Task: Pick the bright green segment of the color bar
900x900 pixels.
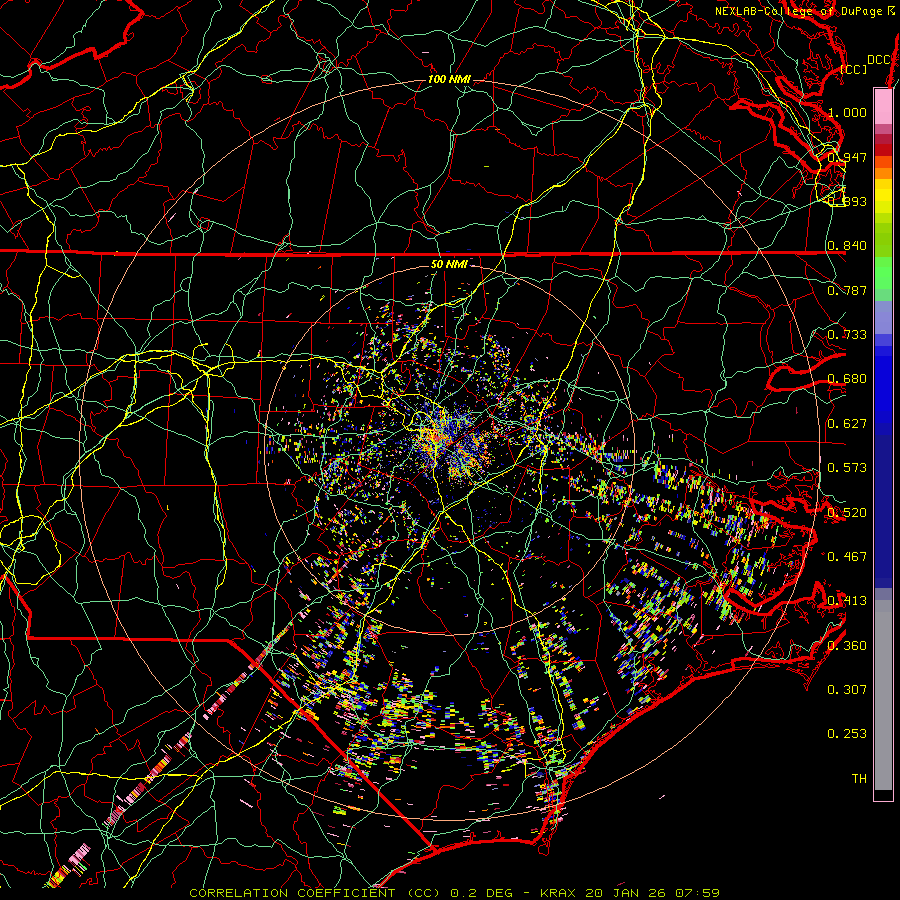Action: click(883, 273)
